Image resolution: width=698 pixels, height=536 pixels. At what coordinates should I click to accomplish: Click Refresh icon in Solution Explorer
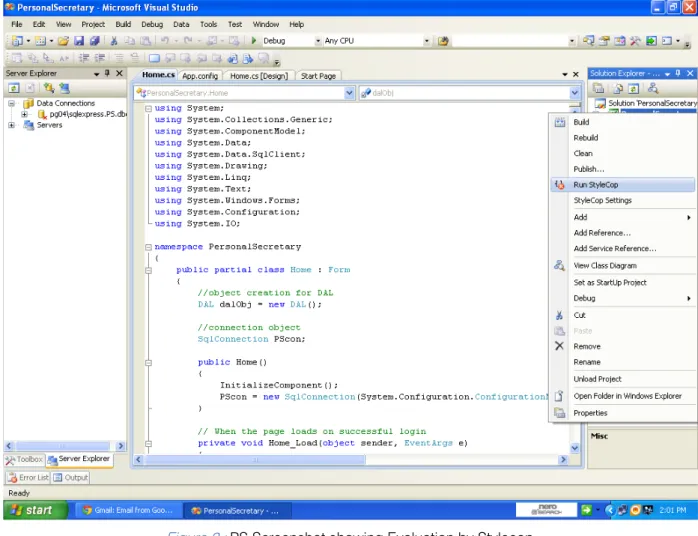(633, 89)
